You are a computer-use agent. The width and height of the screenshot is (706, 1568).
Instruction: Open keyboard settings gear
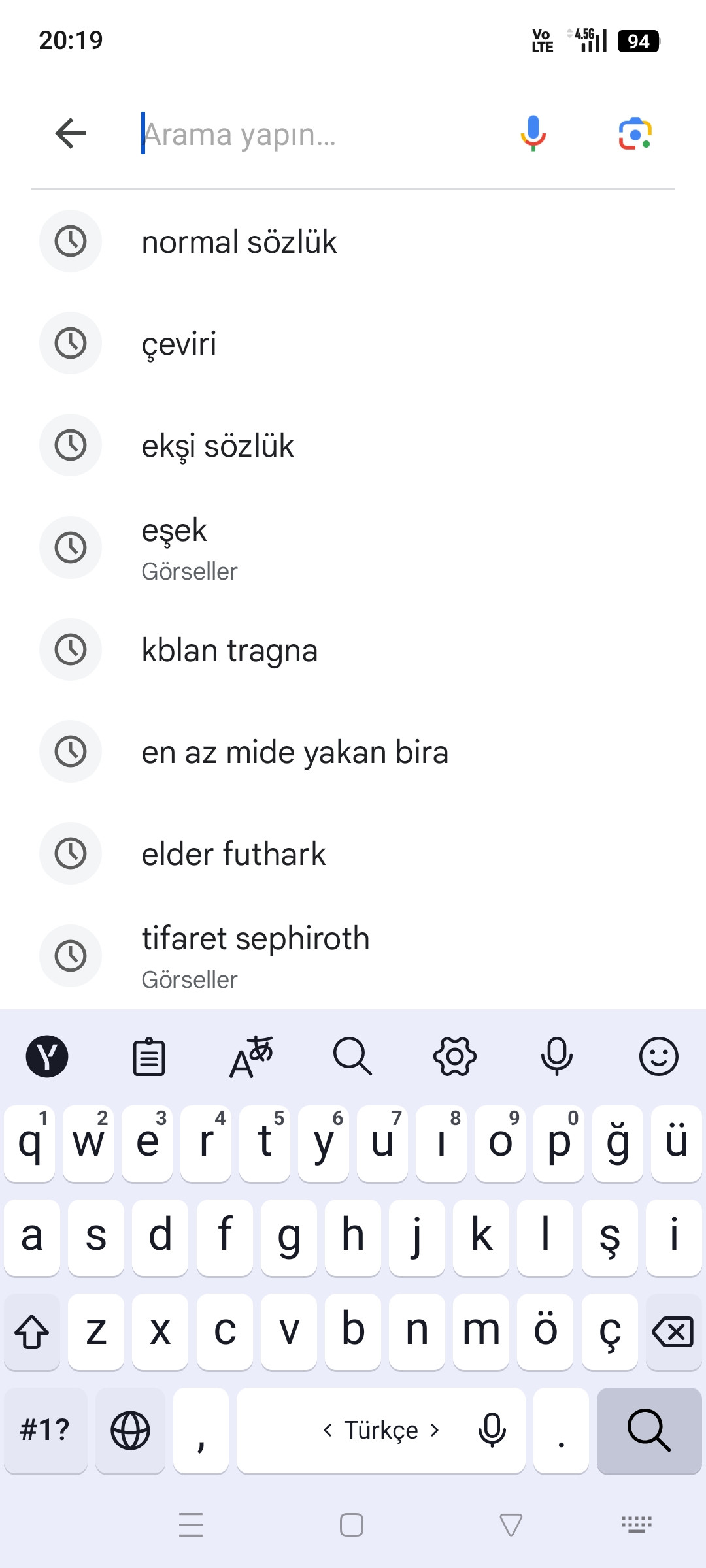pyautogui.click(x=455, y=1056)
